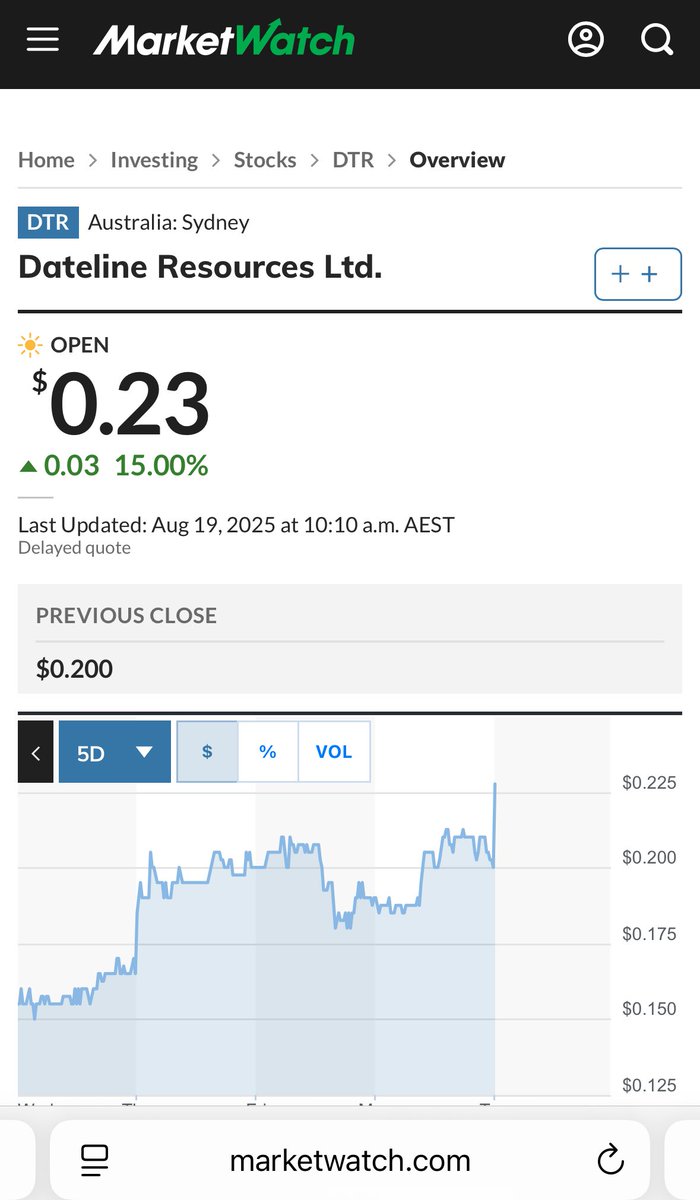The image size is (700, 1200).
Task: Reload page with browser refresh icon
Action: tap(610, 1160)
